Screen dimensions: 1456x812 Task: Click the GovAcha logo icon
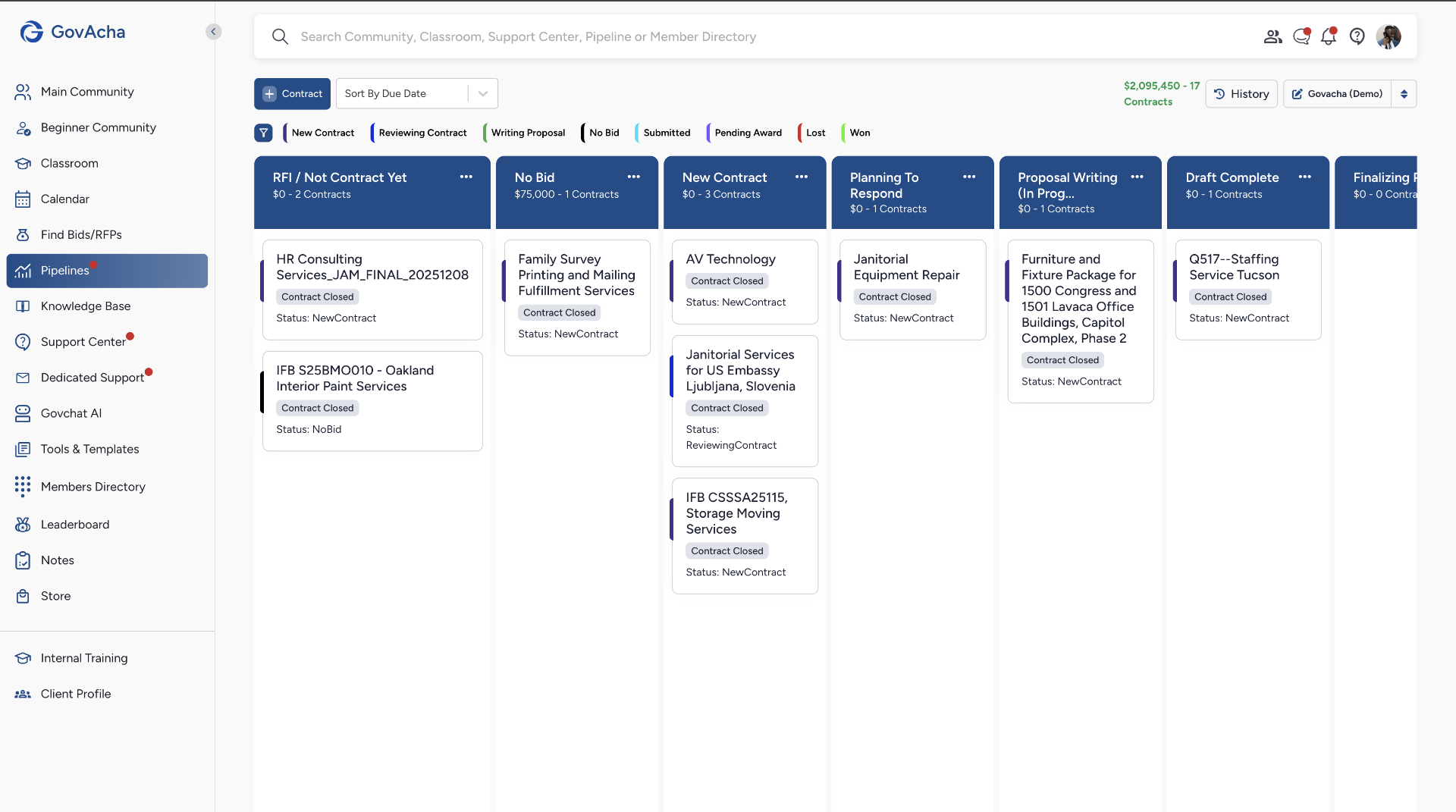pyautogui.click(x=31, y=32)
